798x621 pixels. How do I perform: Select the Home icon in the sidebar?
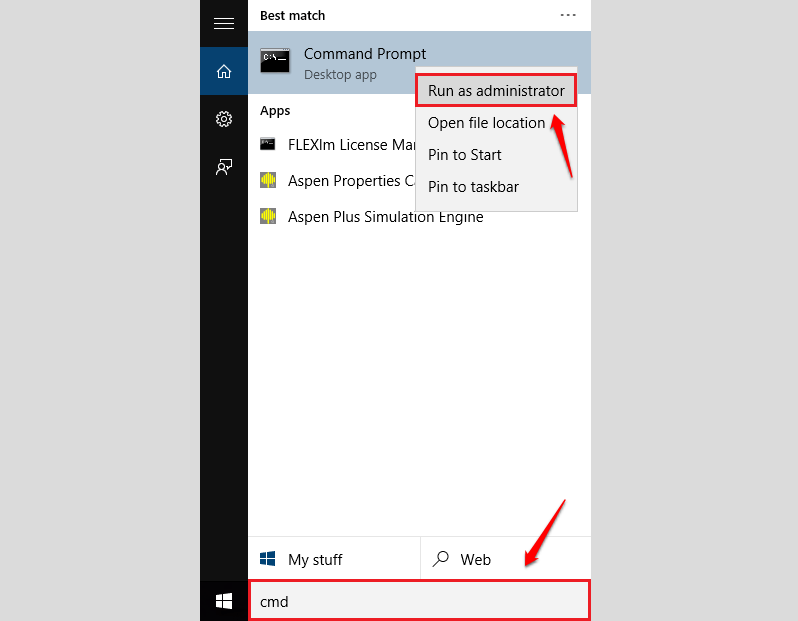tap(224, 71)
